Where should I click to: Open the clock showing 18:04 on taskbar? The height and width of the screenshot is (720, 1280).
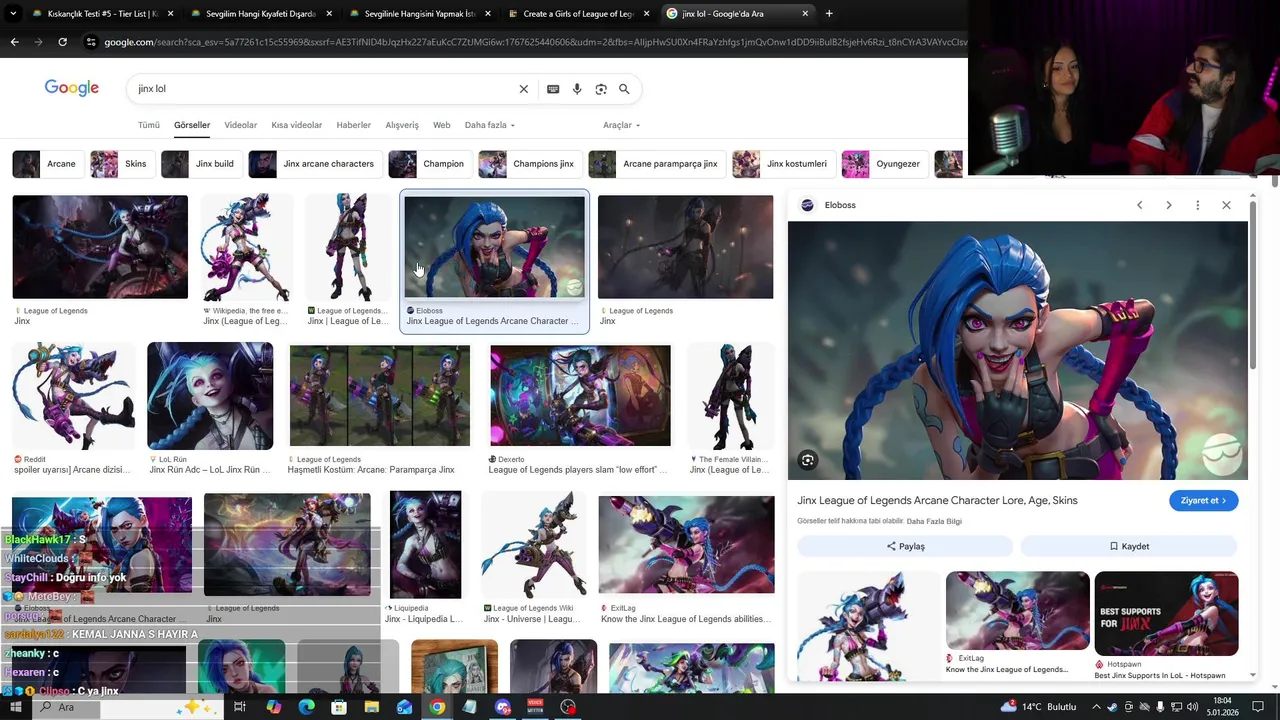click(x=1222, y=707)
